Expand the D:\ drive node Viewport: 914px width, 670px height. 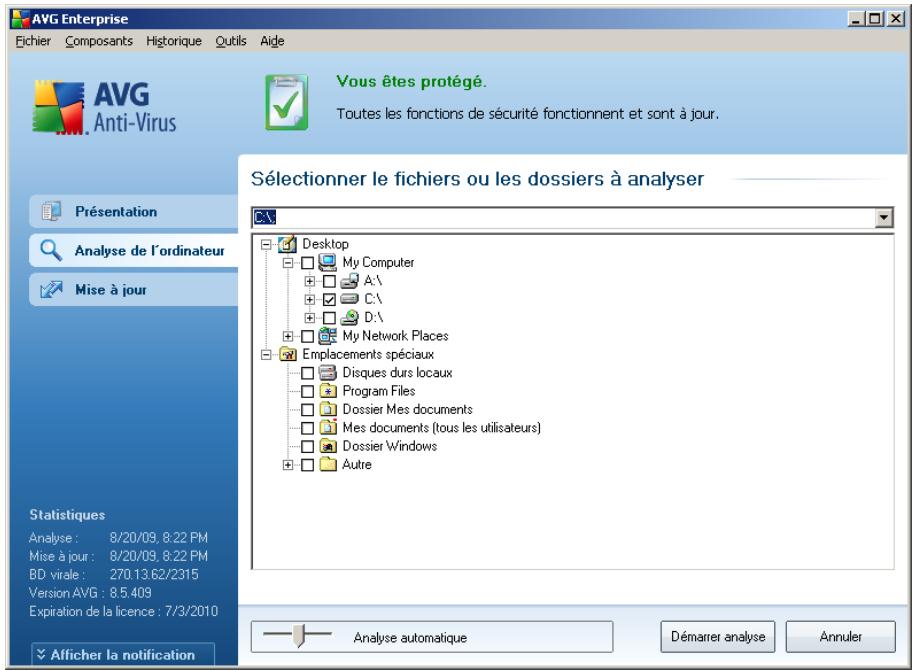click(310, 318)
